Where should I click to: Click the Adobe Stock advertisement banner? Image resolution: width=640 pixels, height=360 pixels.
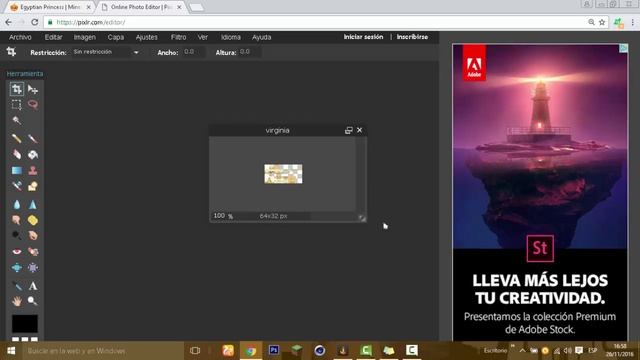pos(540,192)
